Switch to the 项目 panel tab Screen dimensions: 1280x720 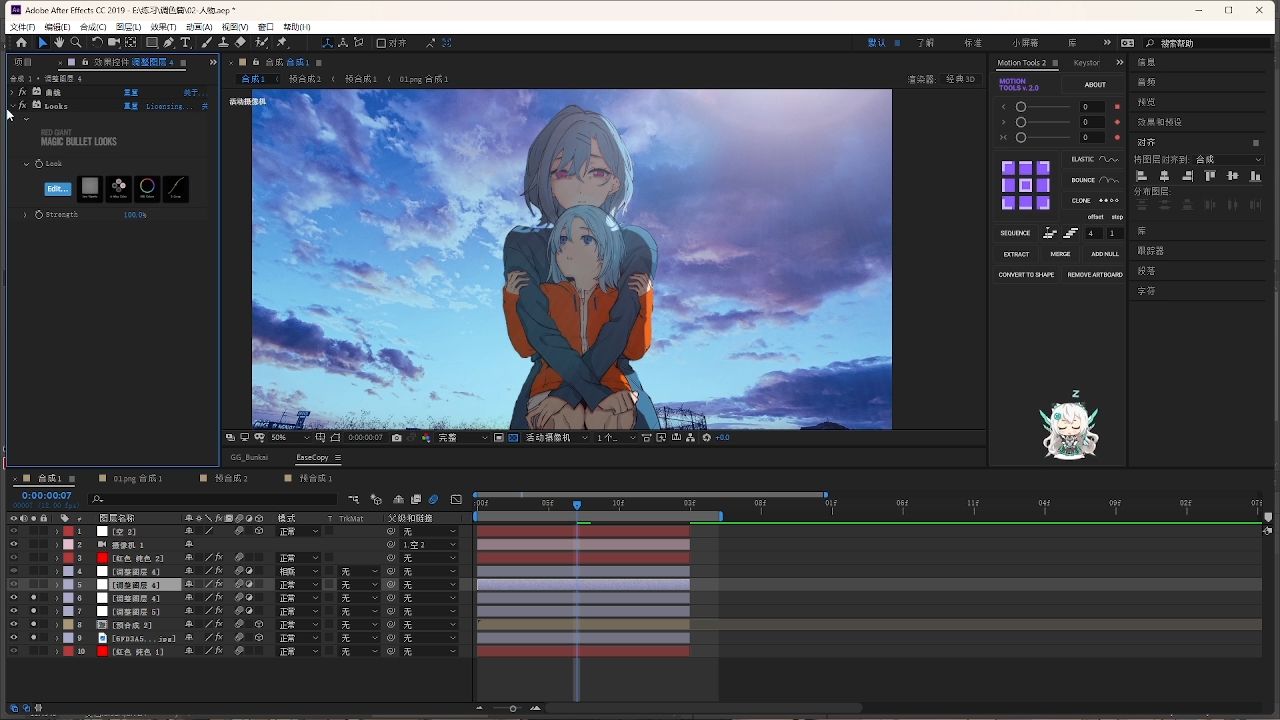coord(23,62)
